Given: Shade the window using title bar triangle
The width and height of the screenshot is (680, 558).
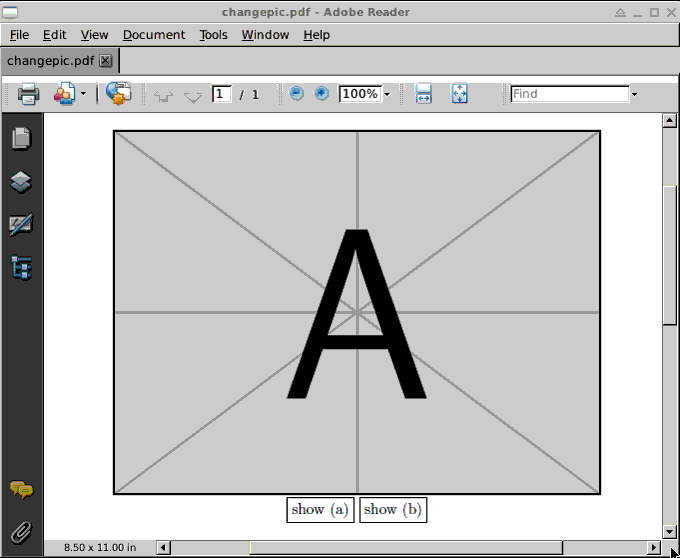Looking at the screenshot, I should (620, 12).
